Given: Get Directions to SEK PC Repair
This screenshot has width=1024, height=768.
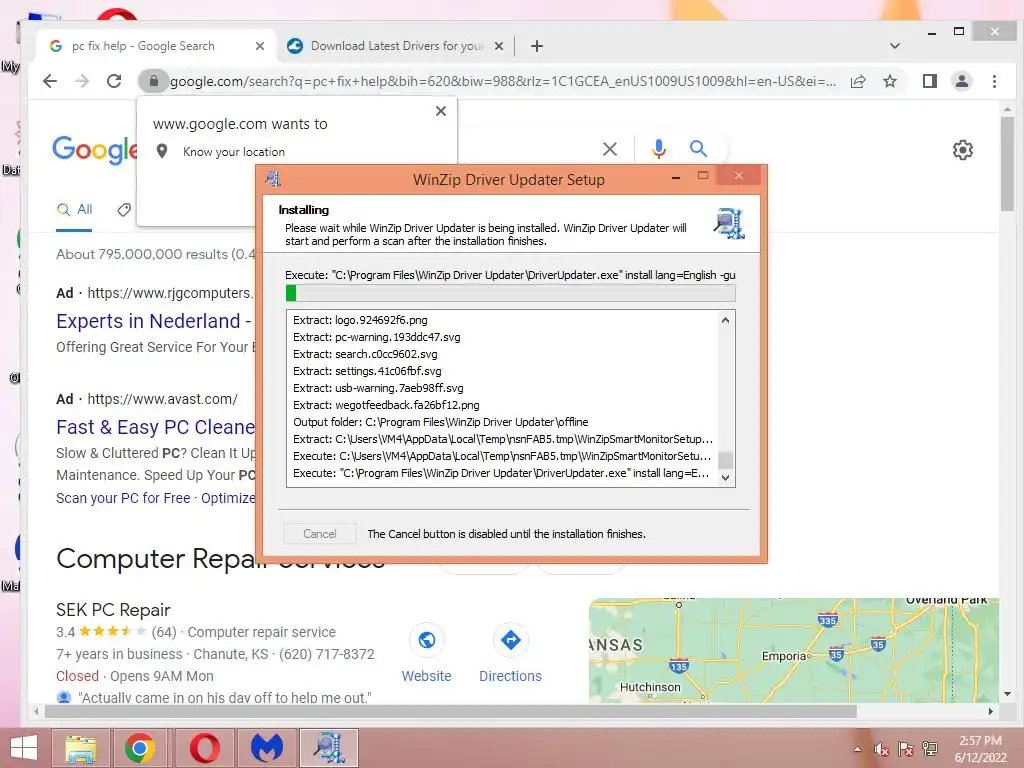Looking at the screenshot, I should click(x=510, y=653).
